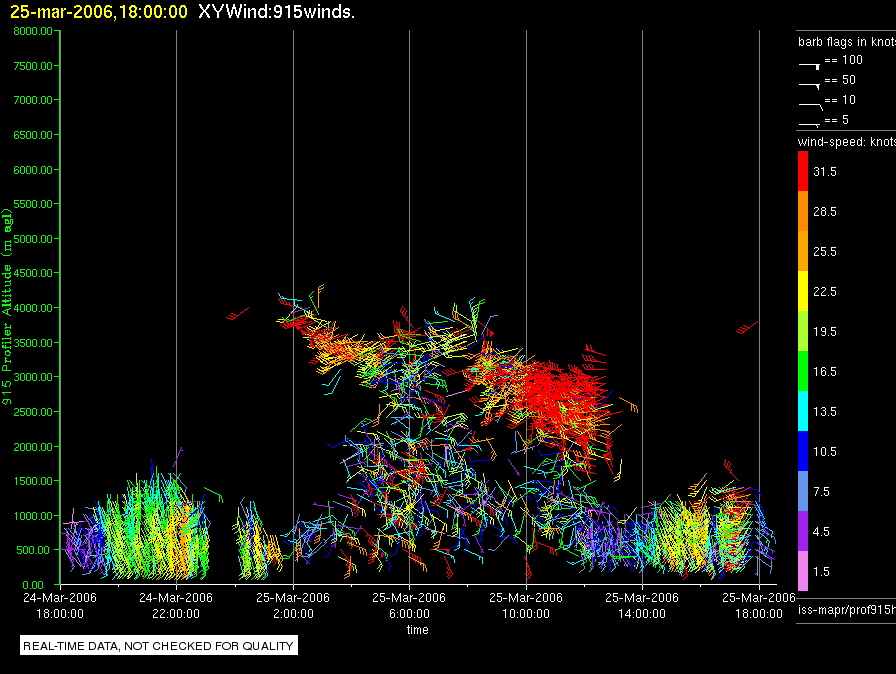Click the yellow-green 19.5 knots swatch
Screen dimensions: 896x674
tap(803, 331)
